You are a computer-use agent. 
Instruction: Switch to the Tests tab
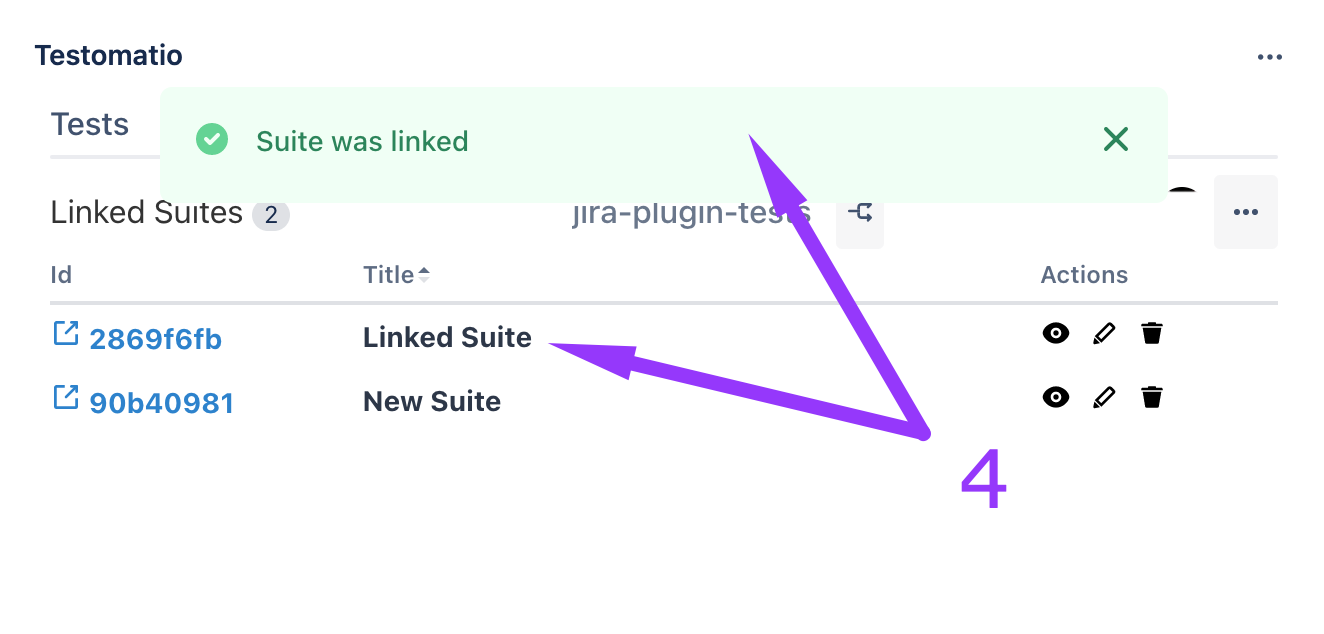coord(90,125)
